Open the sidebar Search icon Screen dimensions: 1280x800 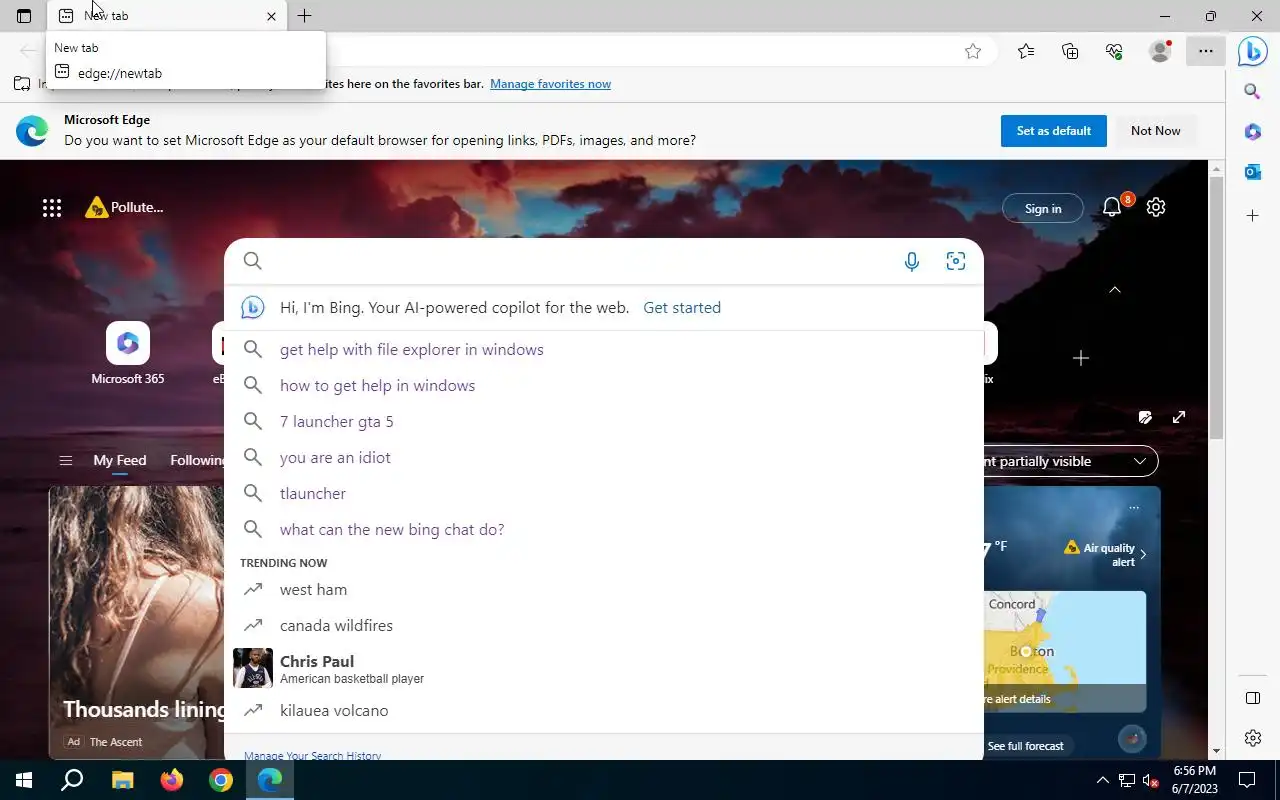1252,92
